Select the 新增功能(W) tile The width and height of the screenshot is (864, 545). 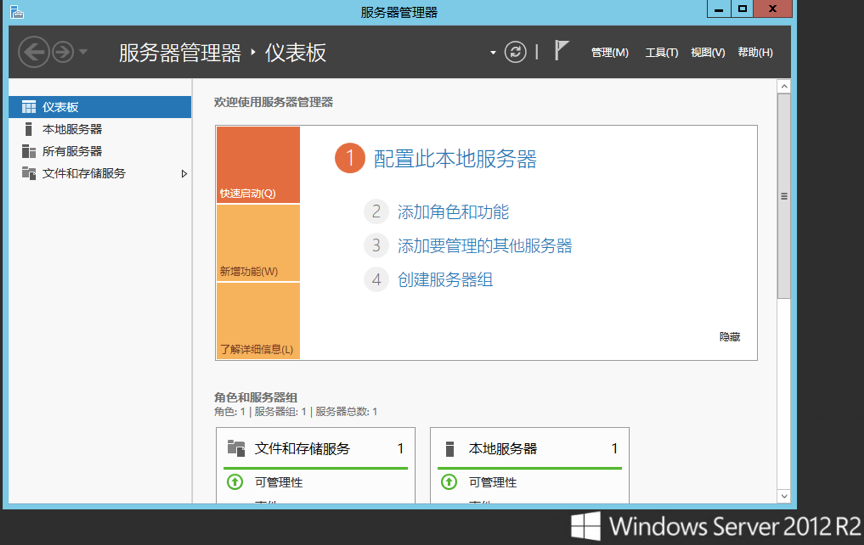point(258,243)
